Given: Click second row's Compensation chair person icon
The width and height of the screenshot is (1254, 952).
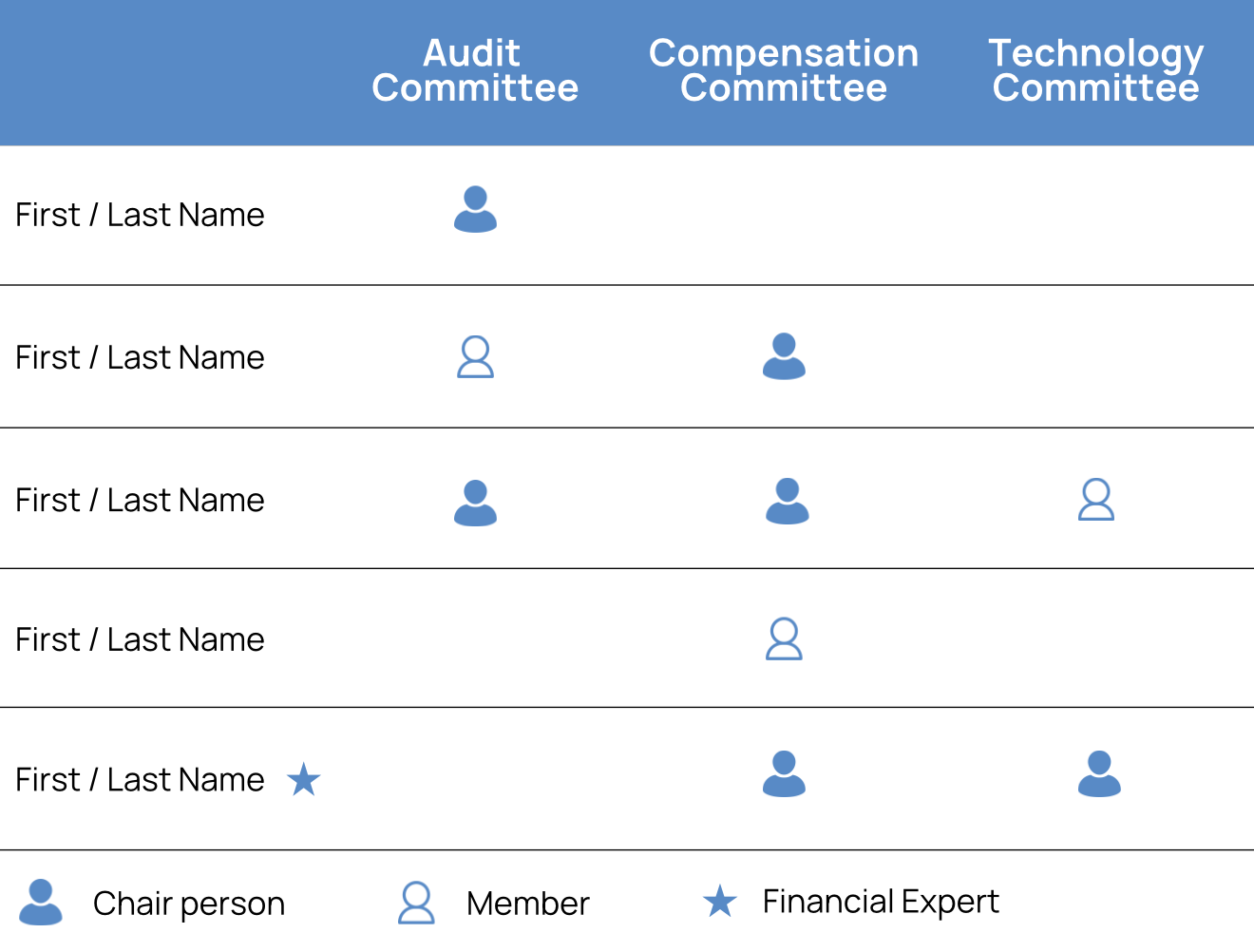Looking at the screenshot, I should tap(784, 356).
